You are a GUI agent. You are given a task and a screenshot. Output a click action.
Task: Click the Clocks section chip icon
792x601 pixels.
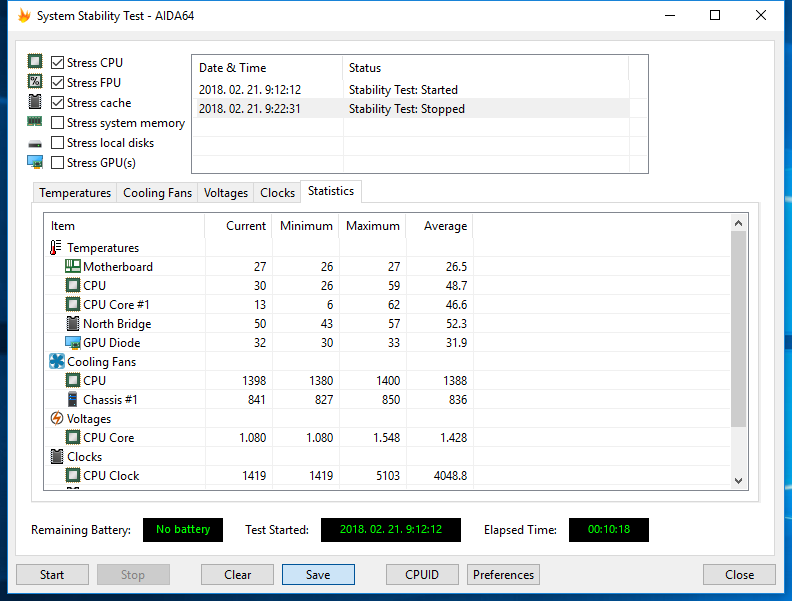[x=57, y=457]
